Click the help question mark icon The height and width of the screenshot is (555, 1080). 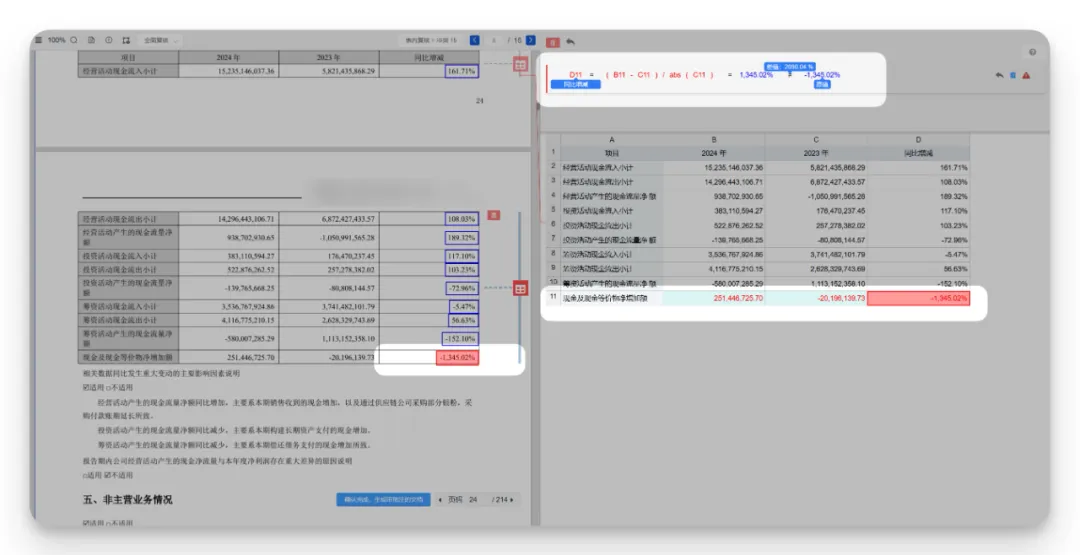[x=1032, y=51]
